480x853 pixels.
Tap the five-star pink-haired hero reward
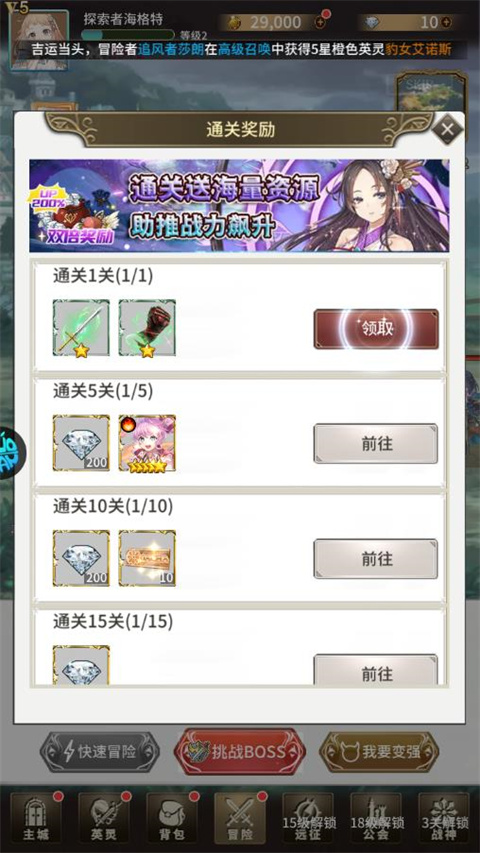point(147,443)
